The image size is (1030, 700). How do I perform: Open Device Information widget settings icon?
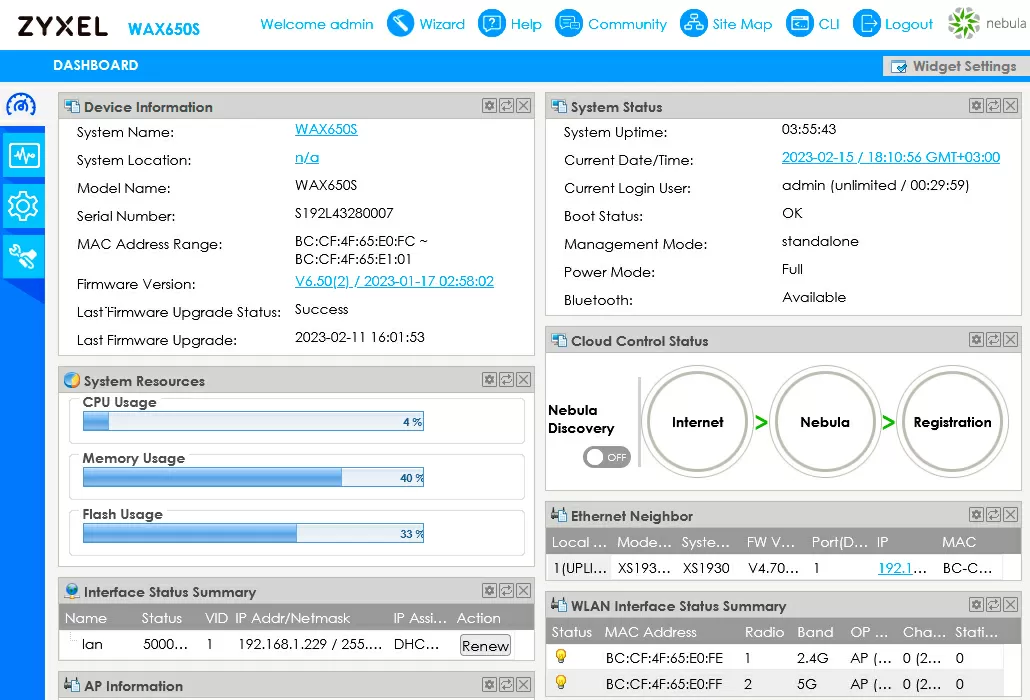489,106
